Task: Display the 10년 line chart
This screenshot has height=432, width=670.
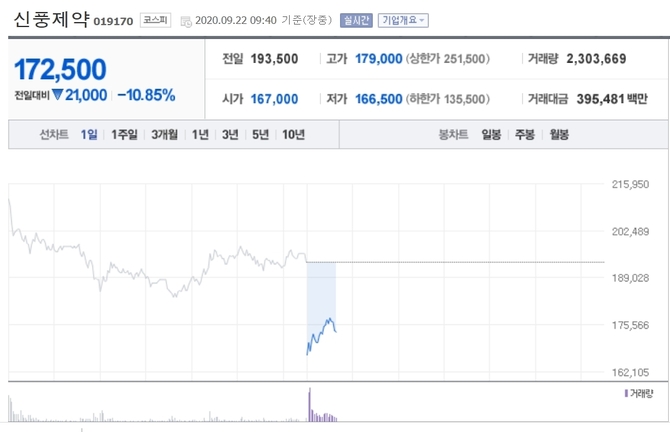Action: (294, 135)
